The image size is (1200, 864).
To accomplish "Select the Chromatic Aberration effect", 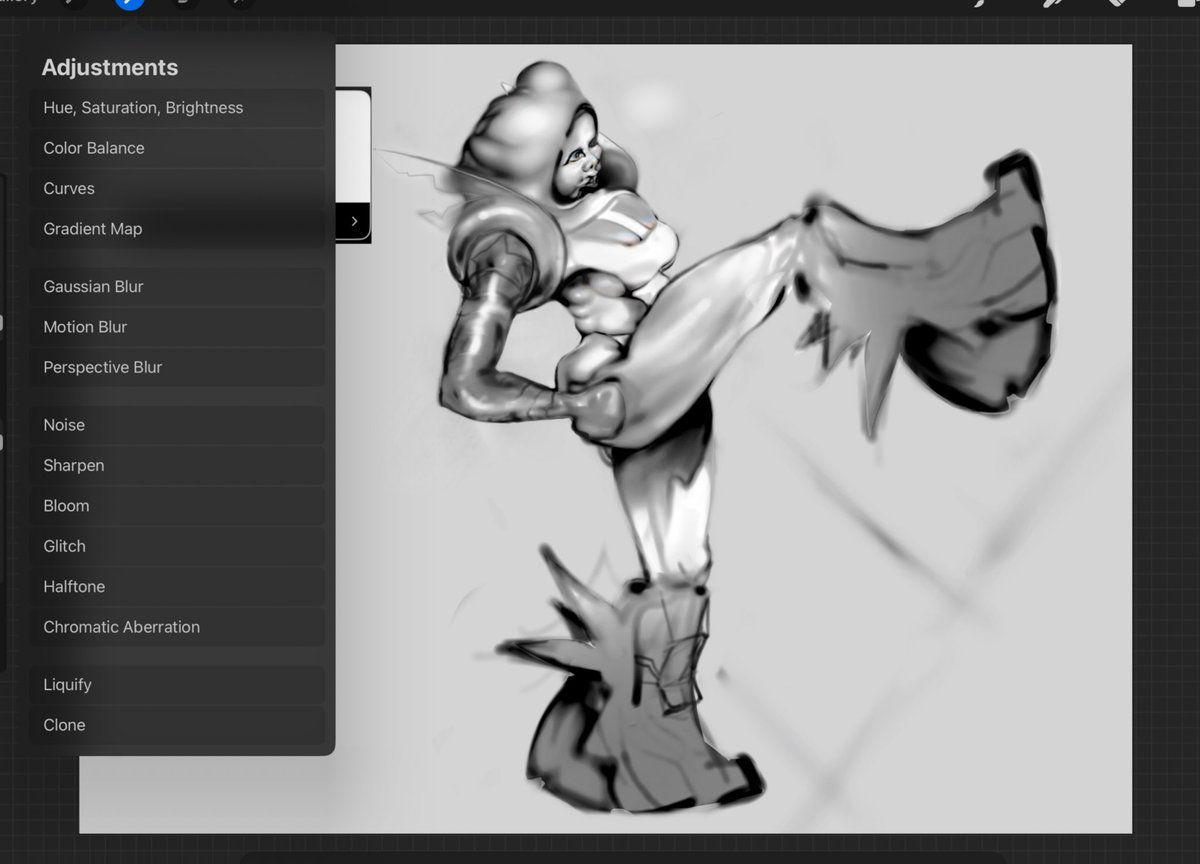I will 120,627.
